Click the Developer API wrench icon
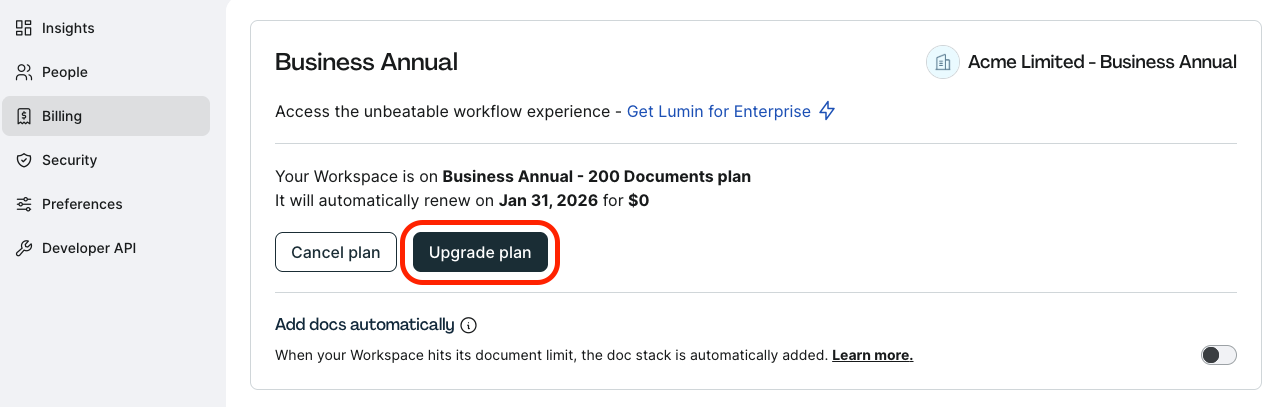This screenshot has height=407, width=1278. pos(24,248)
